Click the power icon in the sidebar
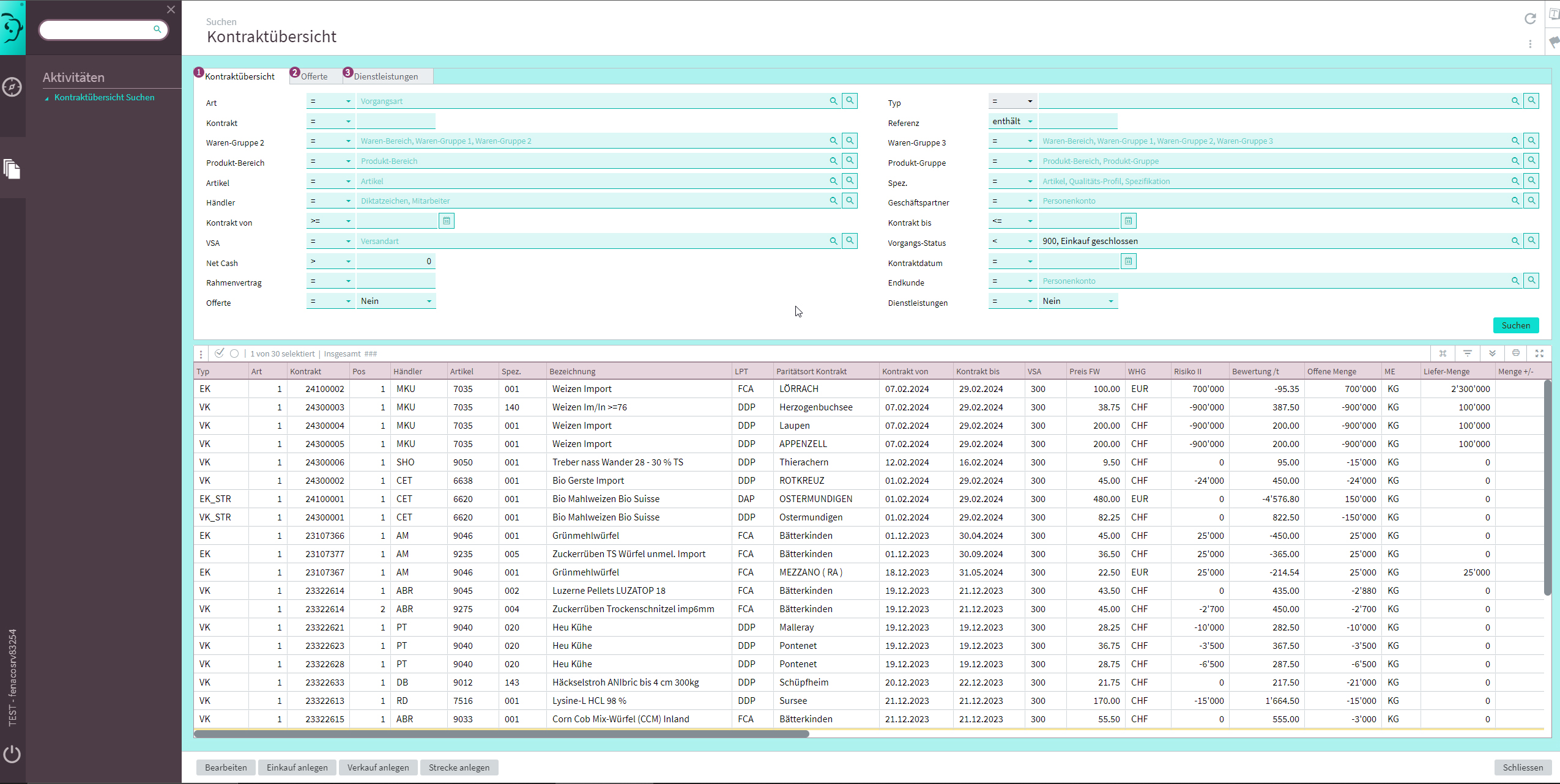Viewport: 1560px width, 784px height. tap(12, 754)
